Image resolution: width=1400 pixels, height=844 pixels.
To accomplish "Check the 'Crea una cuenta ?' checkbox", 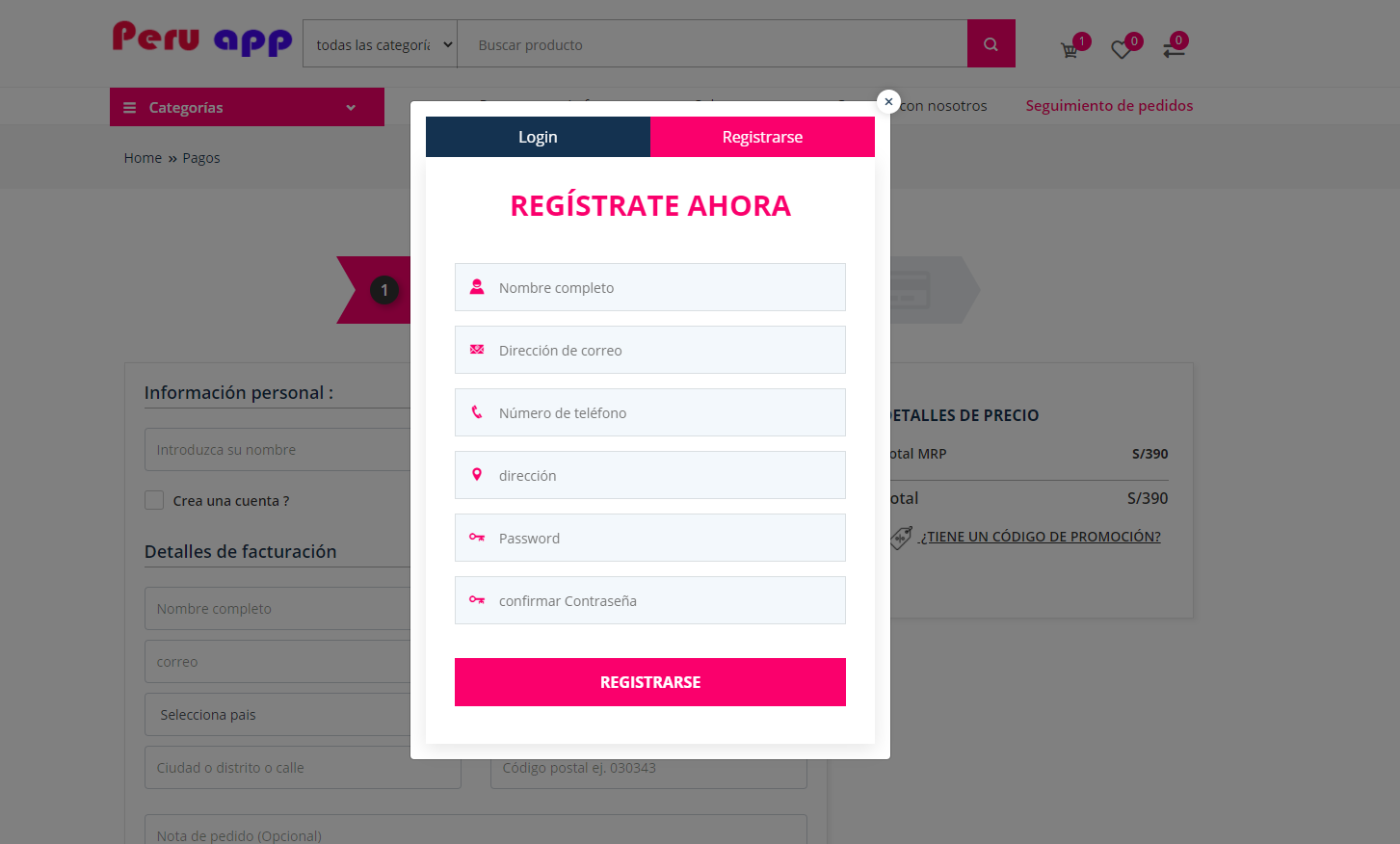I will tap(154, 500).
